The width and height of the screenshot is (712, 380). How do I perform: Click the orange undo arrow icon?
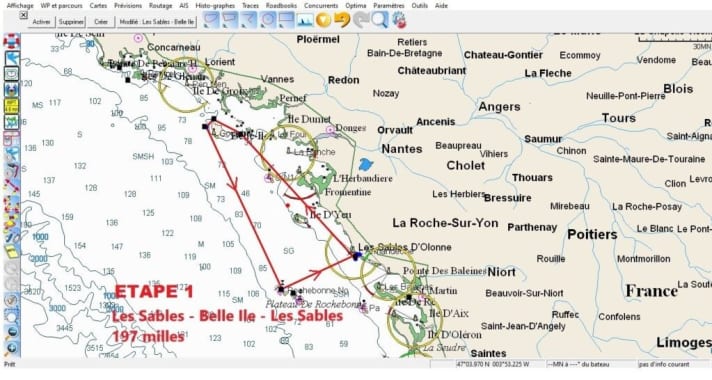[x=342, y=20]
